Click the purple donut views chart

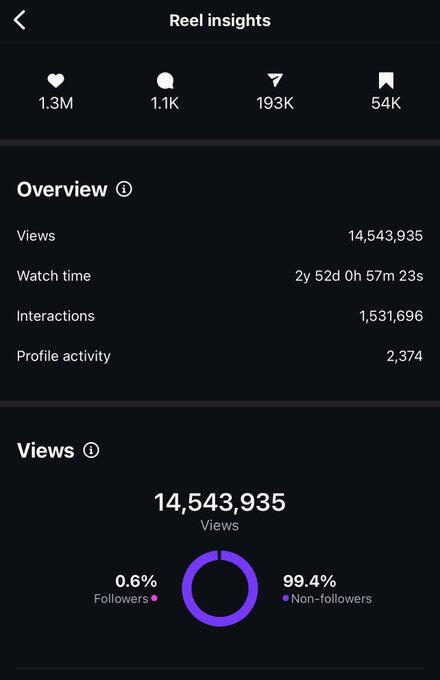pos(220,588)
